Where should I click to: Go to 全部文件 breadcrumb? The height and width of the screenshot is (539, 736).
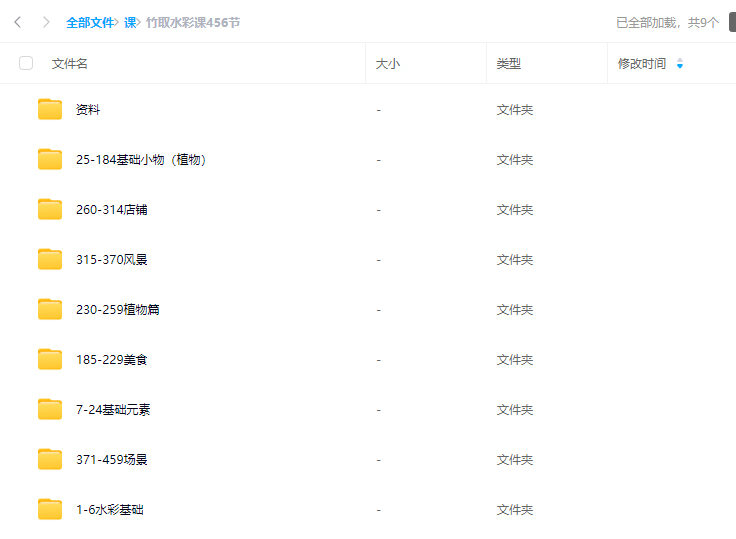tap(90, 22)
